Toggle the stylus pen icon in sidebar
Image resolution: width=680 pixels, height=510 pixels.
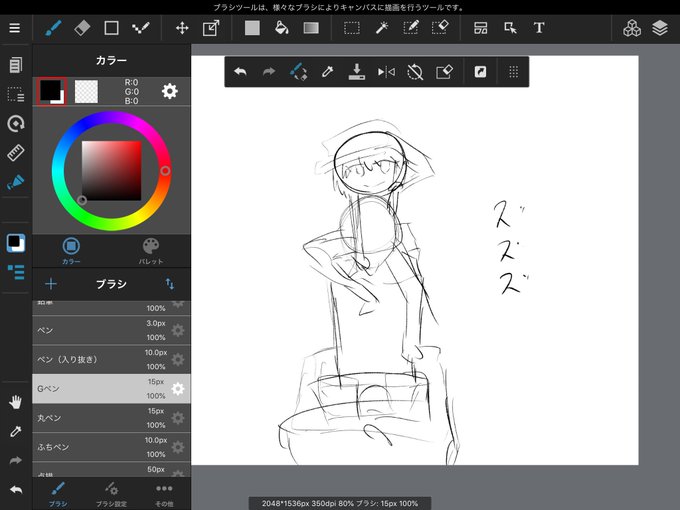(16, 182)
